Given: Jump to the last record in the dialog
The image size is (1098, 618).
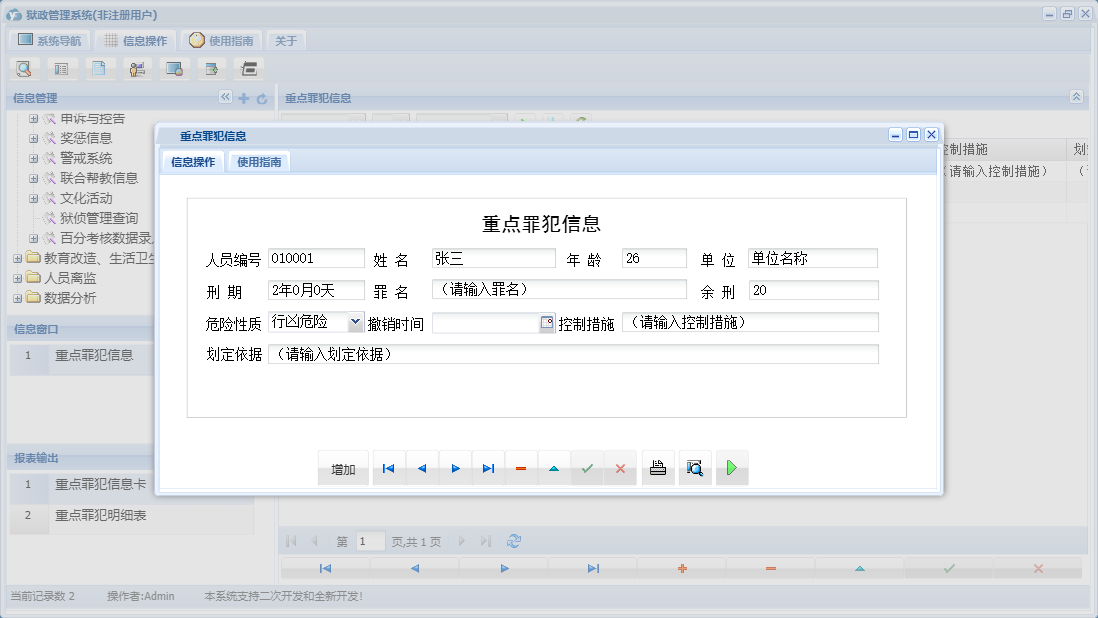Looking at the screenshot, I should coord(488,467).
